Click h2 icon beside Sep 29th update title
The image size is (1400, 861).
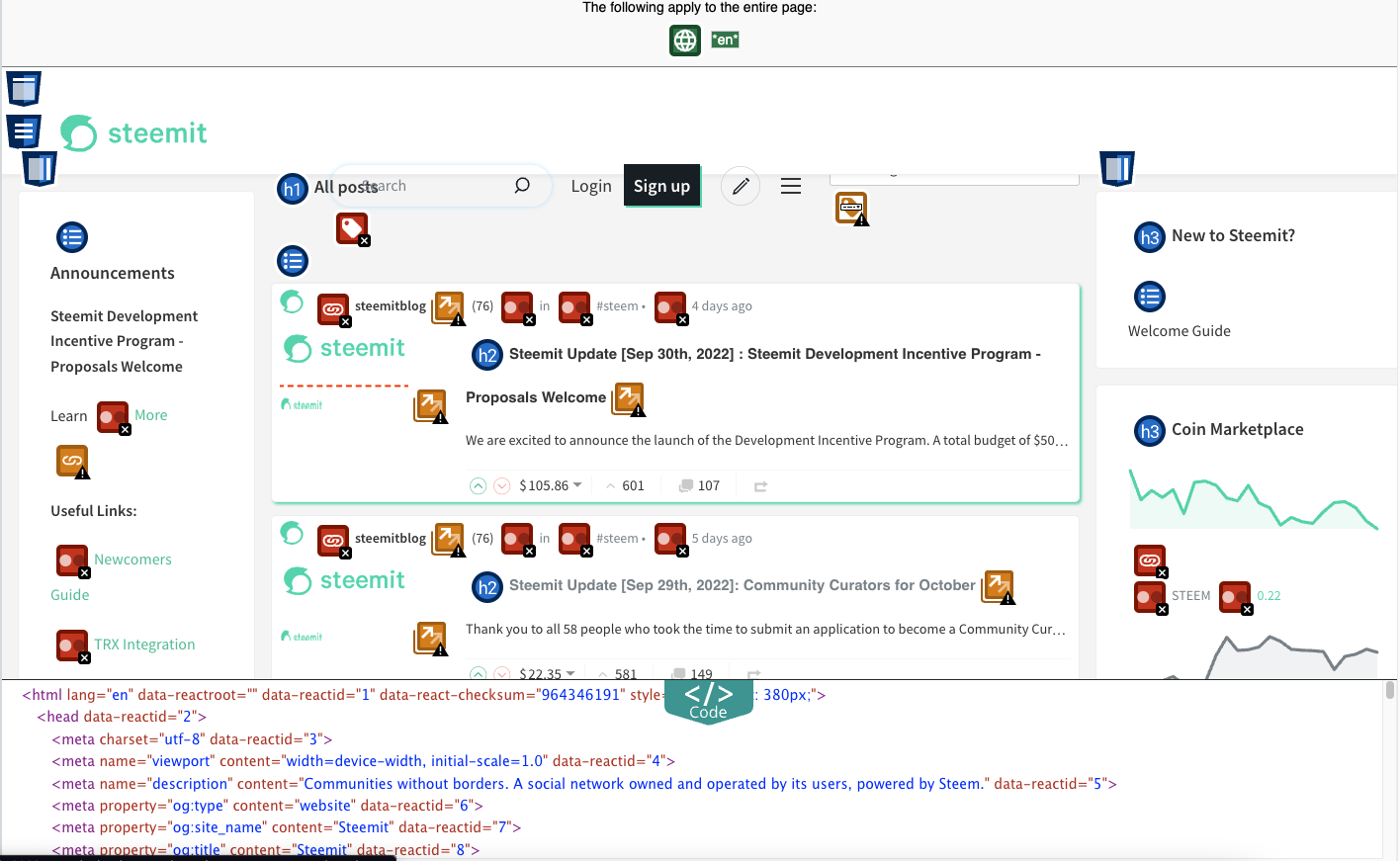487,587
